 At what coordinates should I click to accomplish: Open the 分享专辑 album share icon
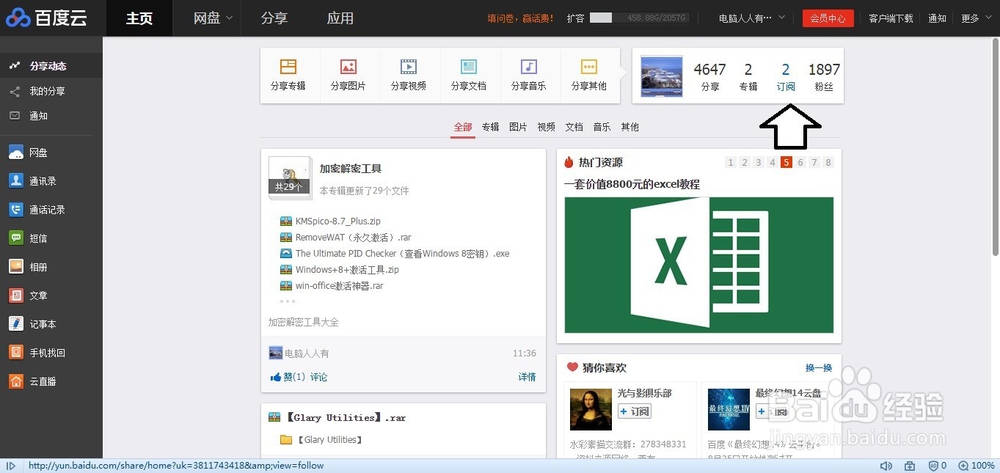click(288, 66)
